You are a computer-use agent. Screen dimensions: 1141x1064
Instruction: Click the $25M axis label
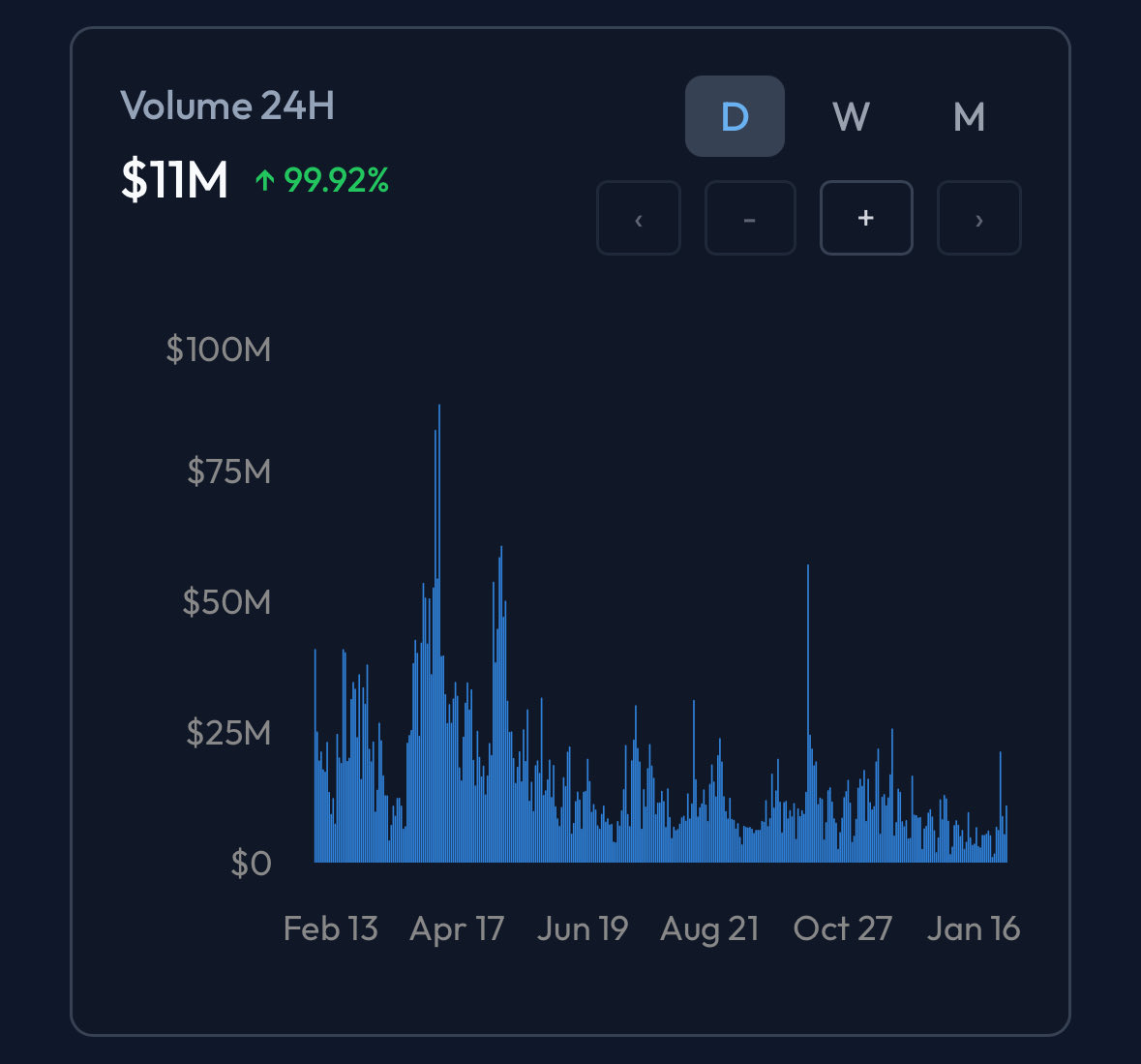point(228,732)
